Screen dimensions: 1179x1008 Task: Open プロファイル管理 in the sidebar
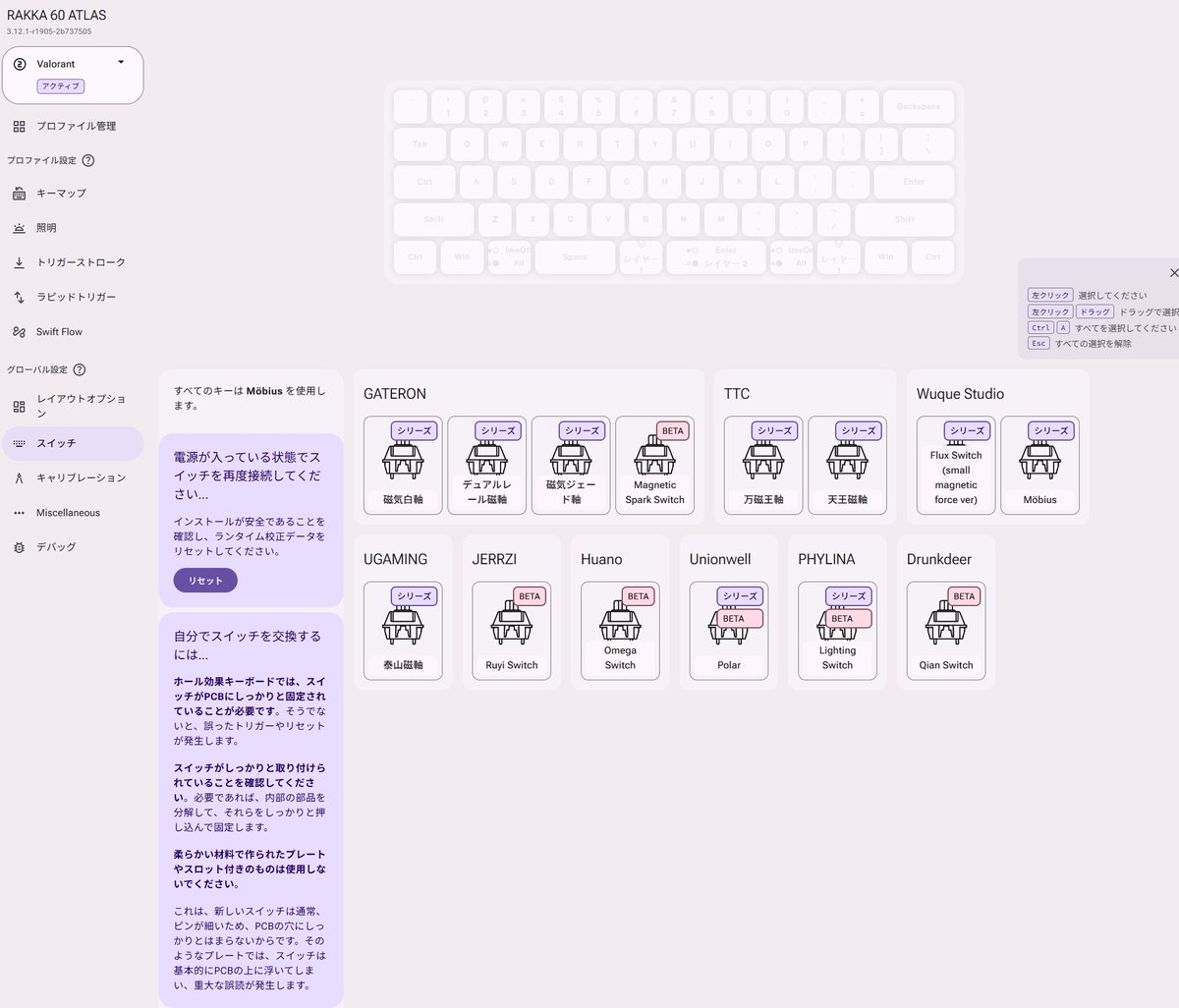[x=72, y=126]
